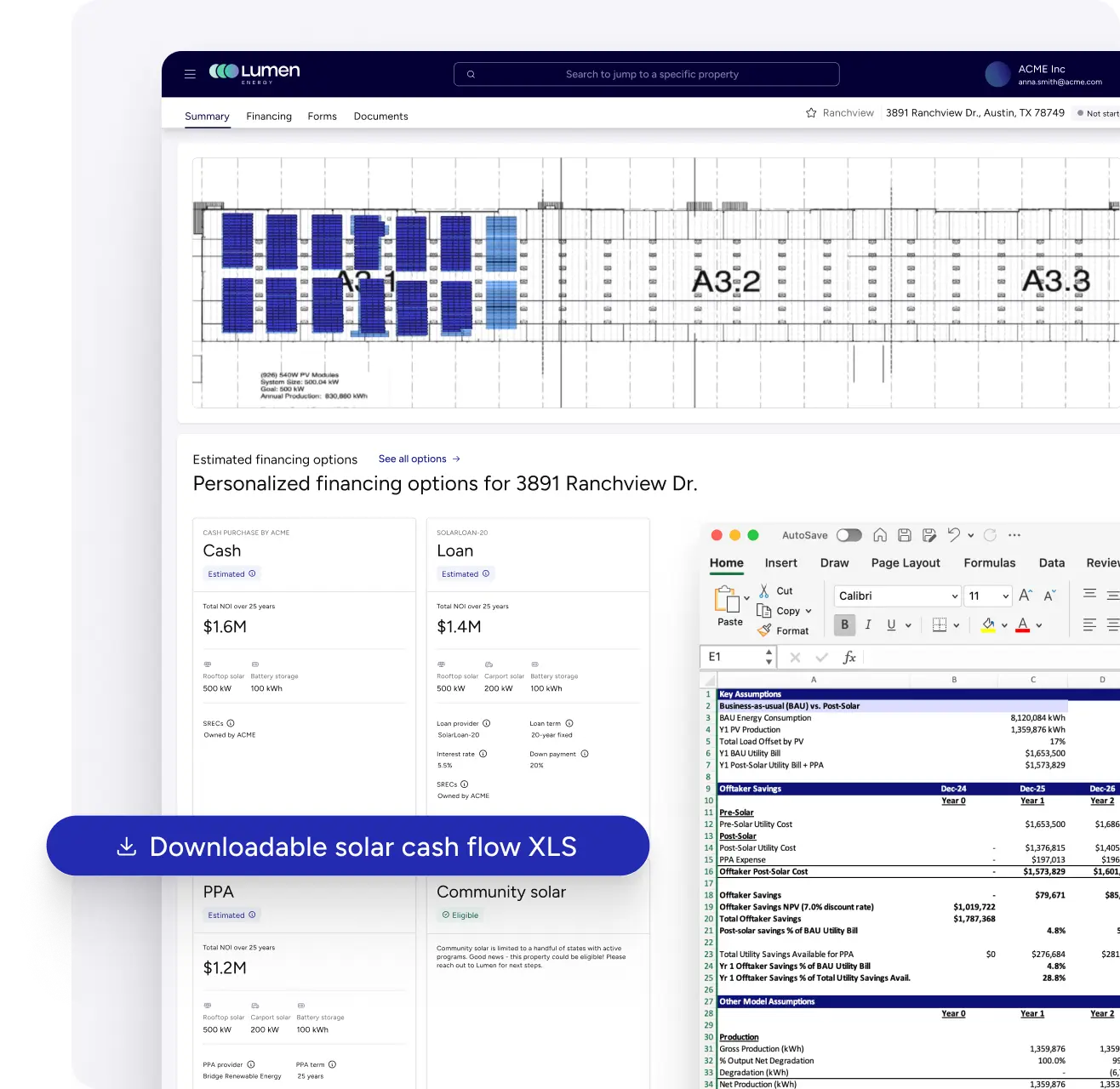Click the Excel Redo icon
This screenshot has height=1089, width=1120.
pos(990,535)
